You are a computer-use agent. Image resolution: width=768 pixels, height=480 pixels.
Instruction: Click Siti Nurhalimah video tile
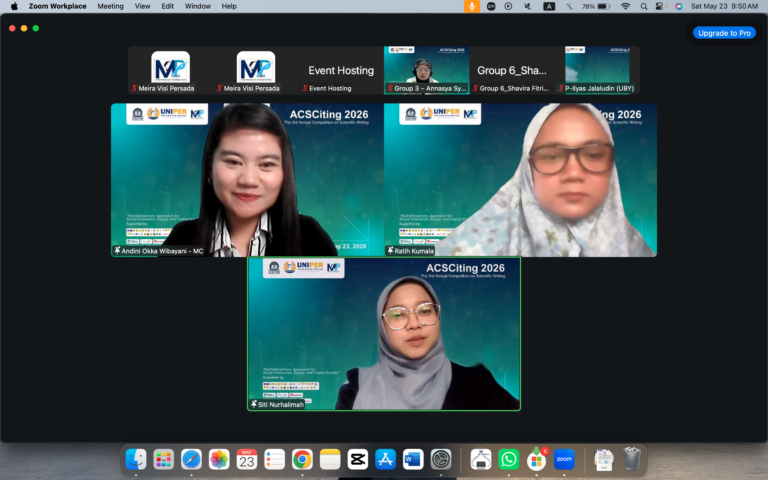click(x=384, y=334)
